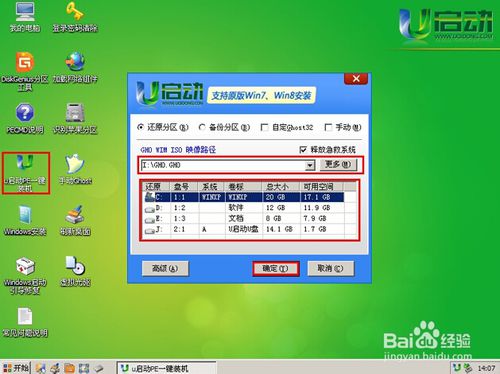Click the J: drive icon in partition list
This screenshot has width=500, height=374.
[150, 230]
